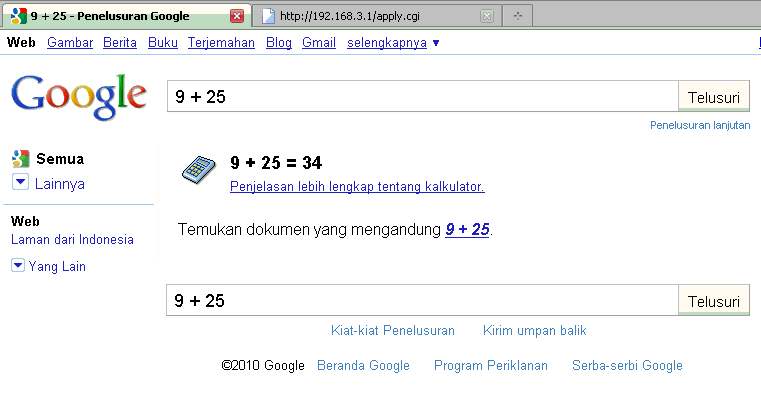Click the Yang Lain link text

point(57,266)
